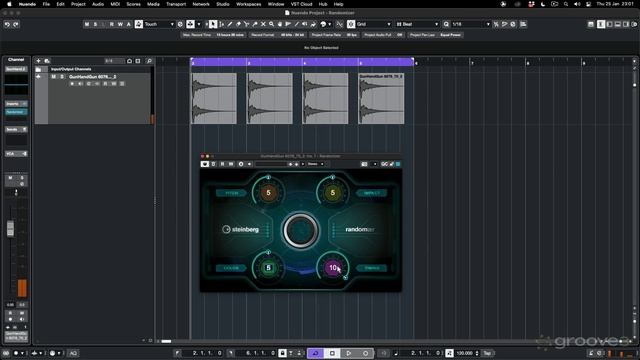Click the purple Timing knob showing 10
The image size is (640, 360).
(333, 268)
